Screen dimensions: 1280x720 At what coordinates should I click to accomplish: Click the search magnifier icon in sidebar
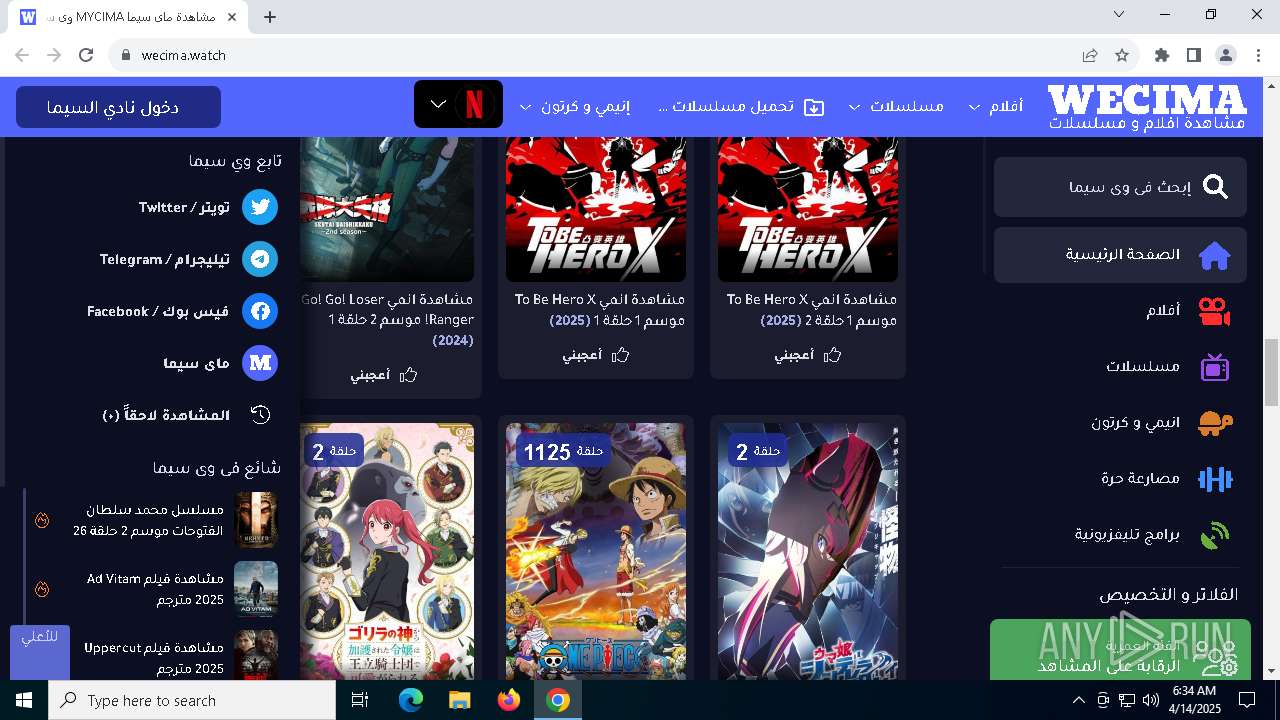point(1215,187)
